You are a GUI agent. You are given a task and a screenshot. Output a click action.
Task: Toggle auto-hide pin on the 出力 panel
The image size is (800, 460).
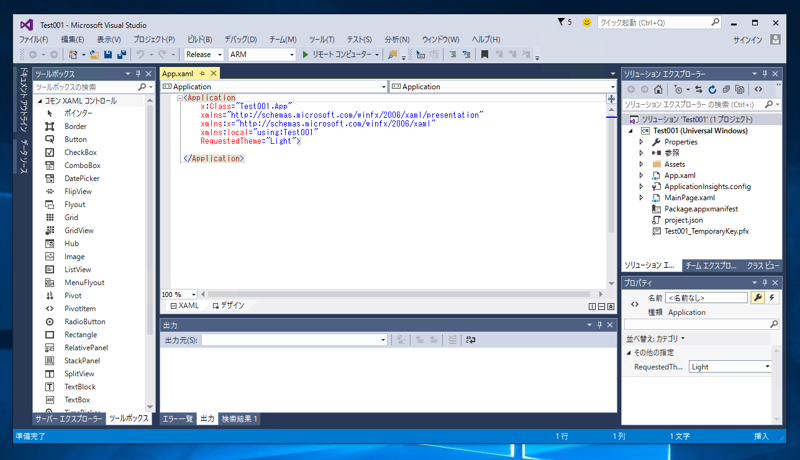tap(599, 325)
